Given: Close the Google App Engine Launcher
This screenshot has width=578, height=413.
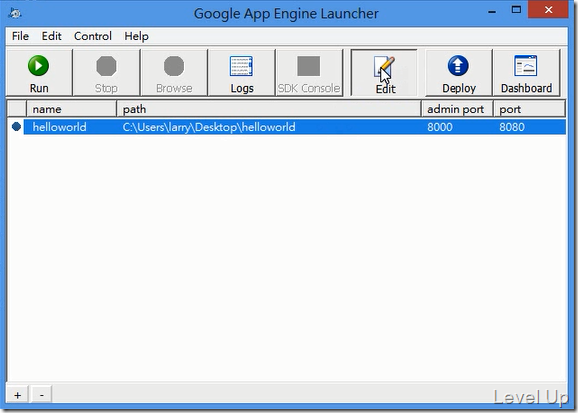Looking at the screenshot, I should 548,10.
